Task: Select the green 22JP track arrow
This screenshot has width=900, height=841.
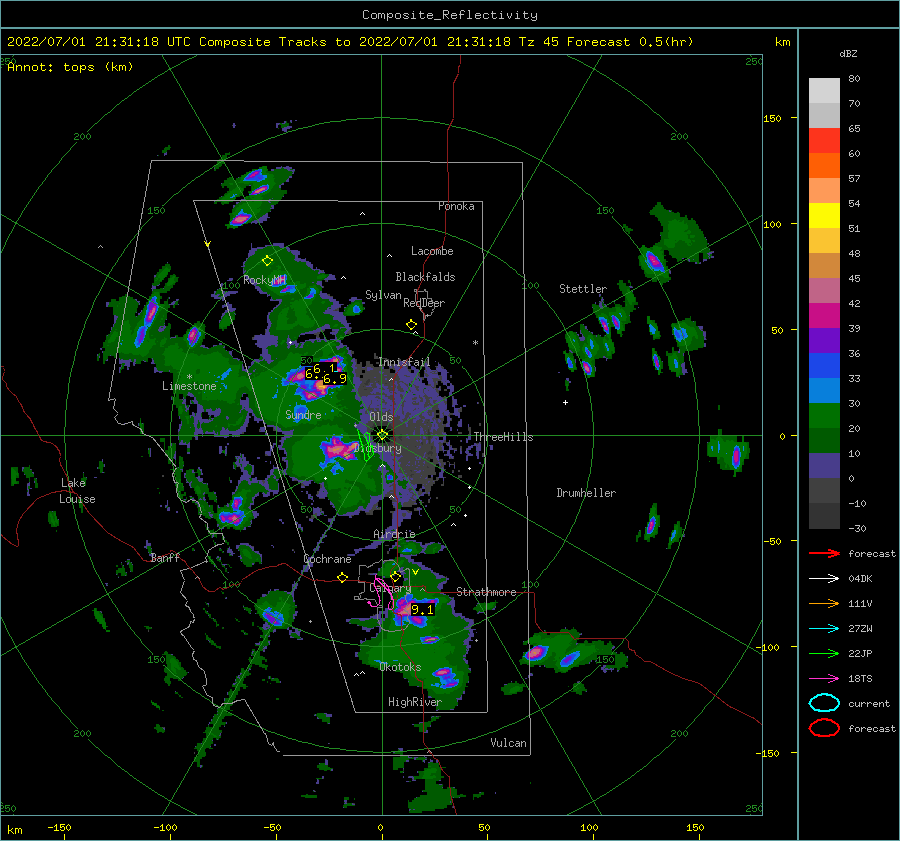Action: coord(824,653)
